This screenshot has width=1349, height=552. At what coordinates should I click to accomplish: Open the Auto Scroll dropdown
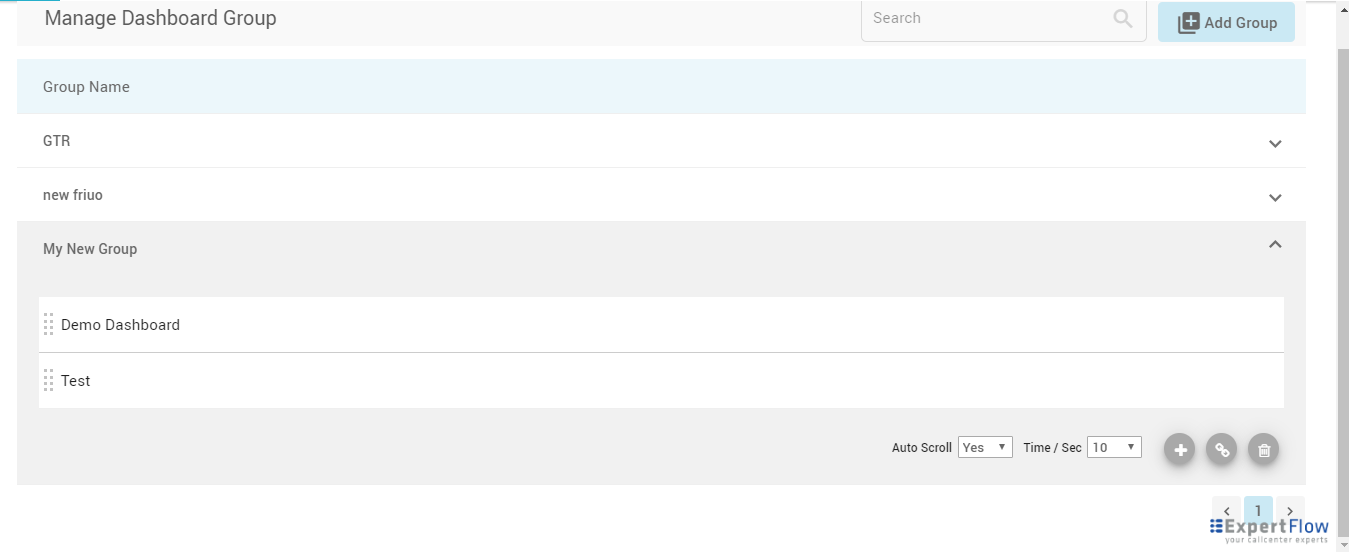tap(985, 447)
